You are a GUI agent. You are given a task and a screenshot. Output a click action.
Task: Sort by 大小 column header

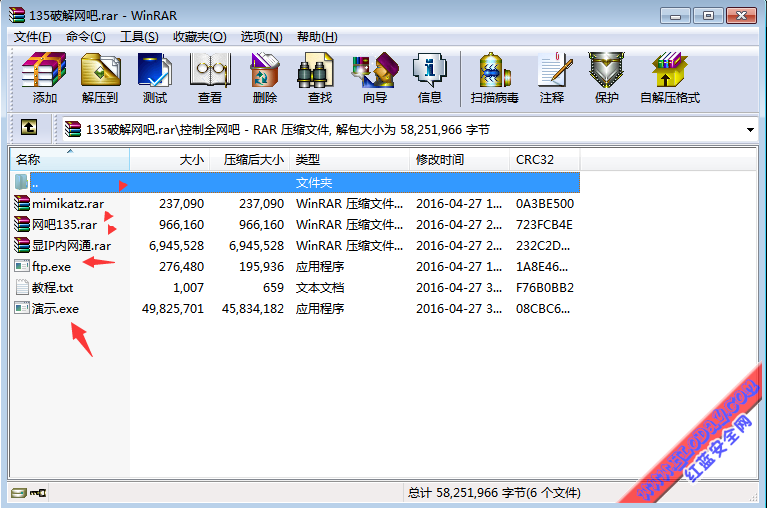tap(170, 159)
